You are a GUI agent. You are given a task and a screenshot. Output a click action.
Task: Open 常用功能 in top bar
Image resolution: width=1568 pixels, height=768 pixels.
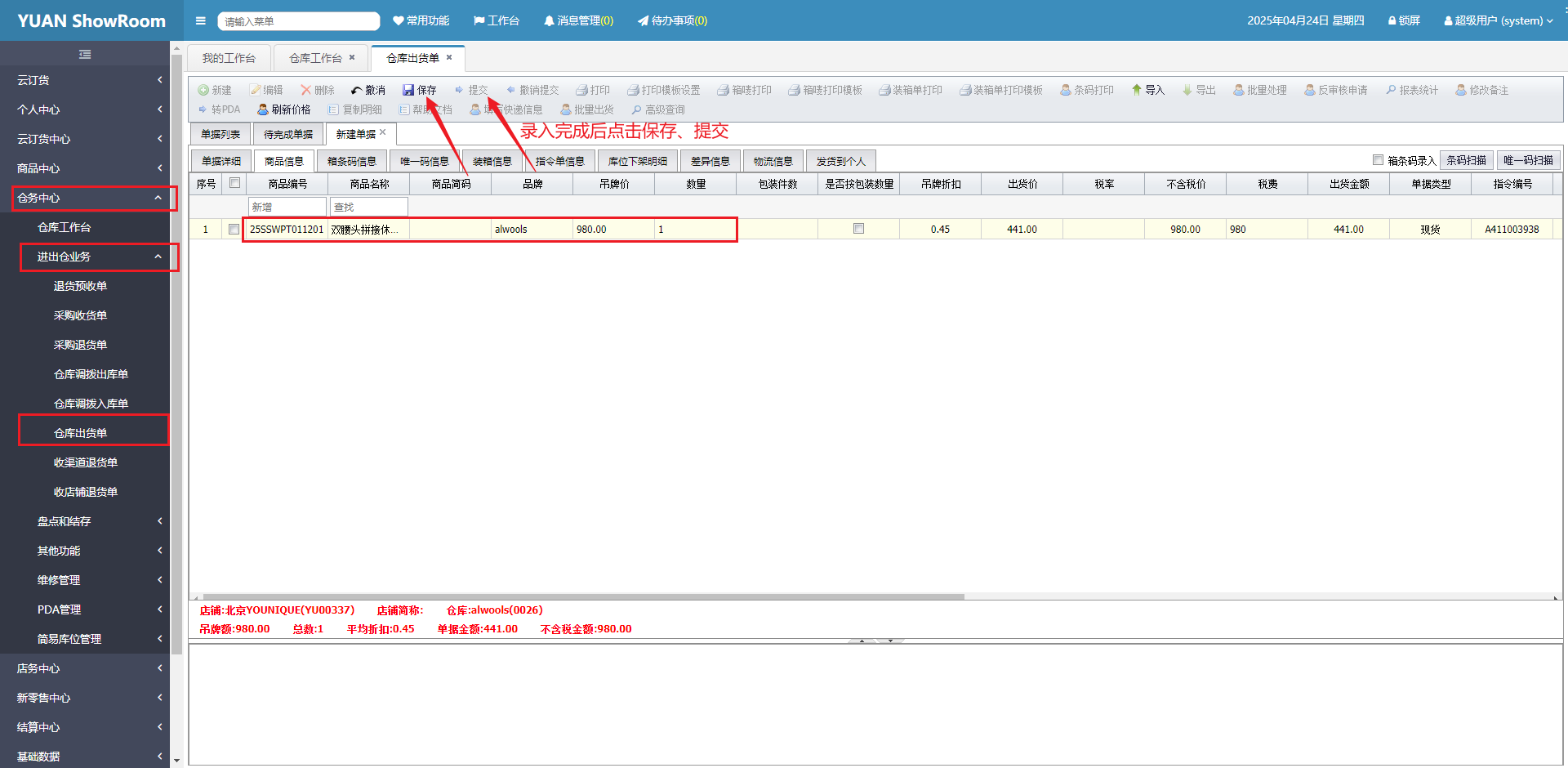coord(421,20)
